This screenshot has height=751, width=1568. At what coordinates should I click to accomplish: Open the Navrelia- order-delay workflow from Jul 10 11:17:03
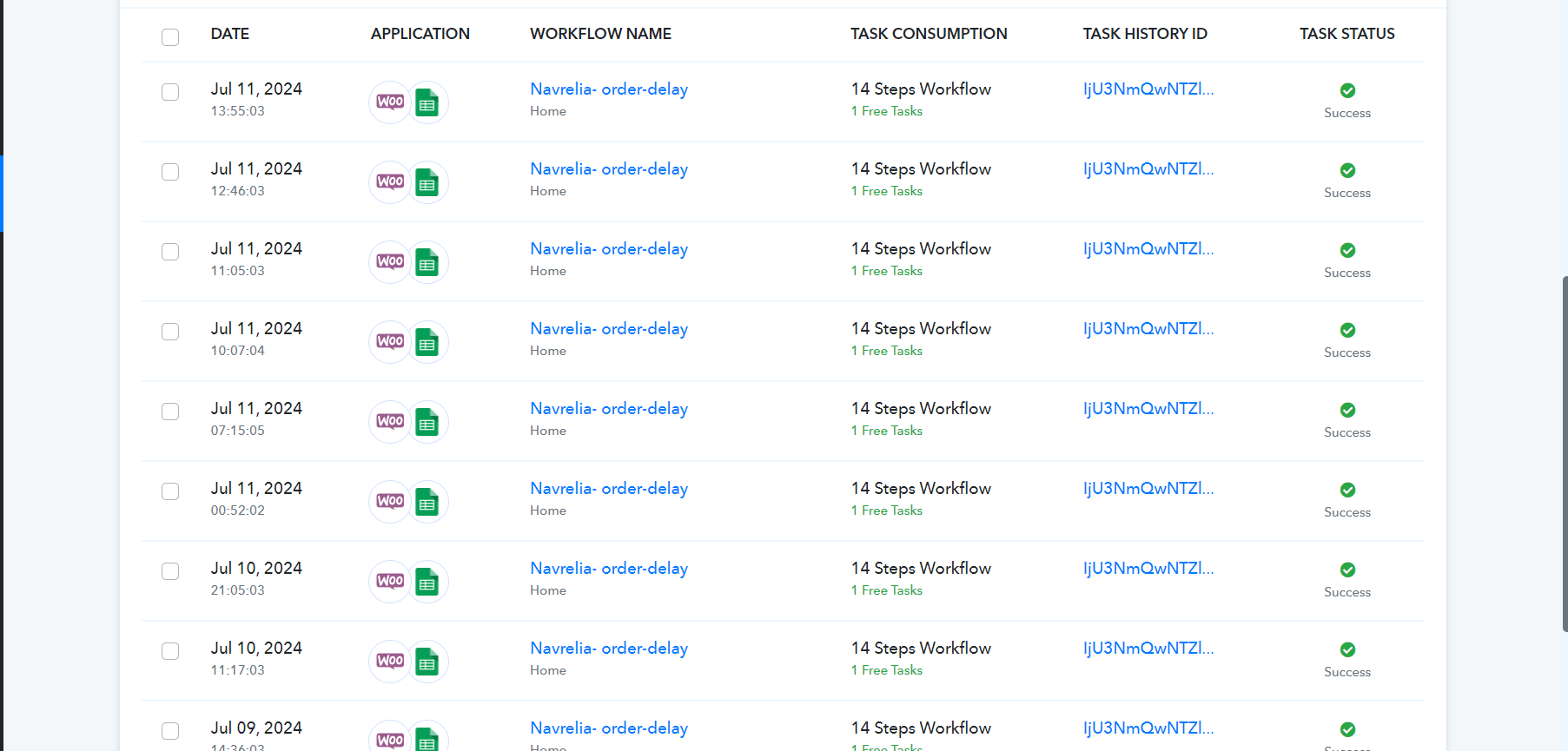pos(609,649)
